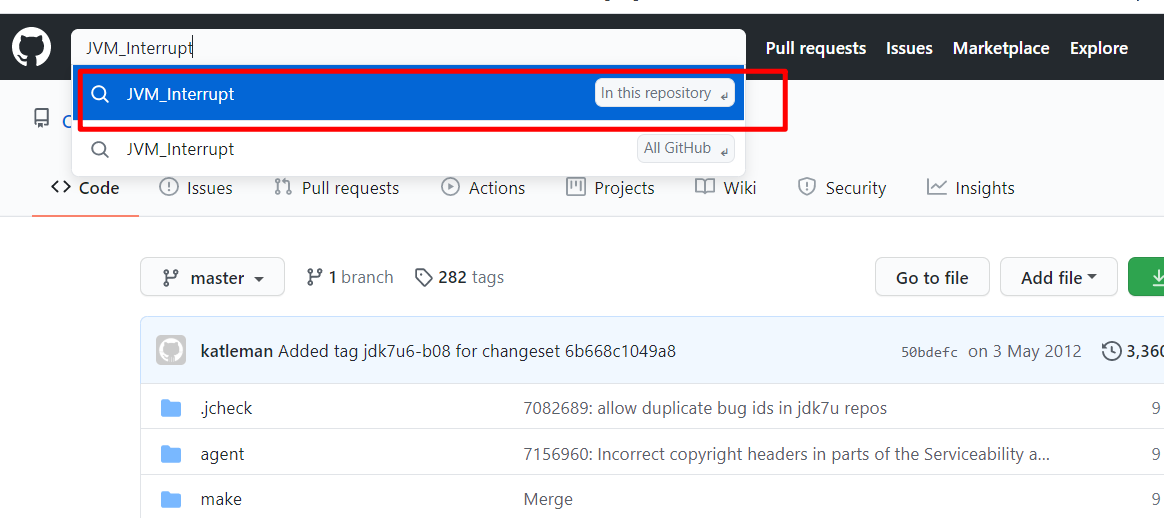Click the green download Code button
The image size is (1164, 518).
[x=1146, y=277]
